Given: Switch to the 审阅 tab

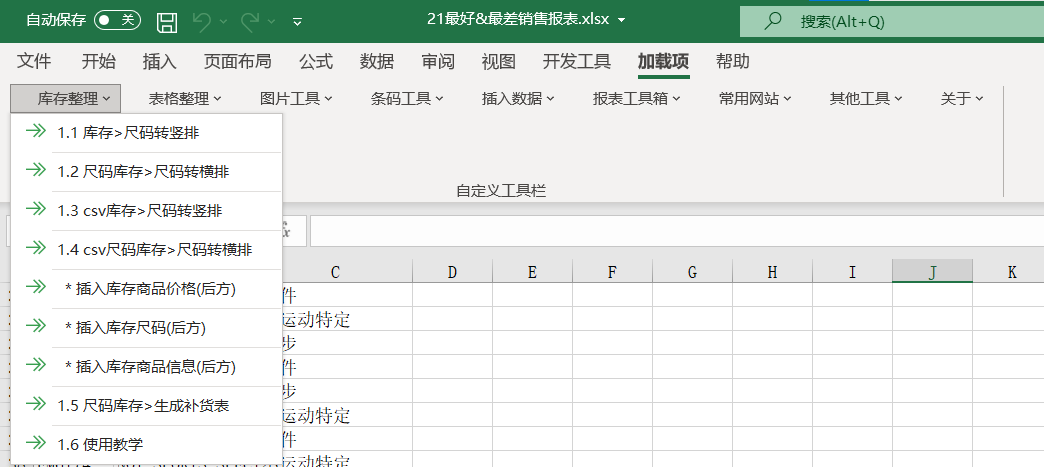Looking at the screenshot, I should (438, 62).
